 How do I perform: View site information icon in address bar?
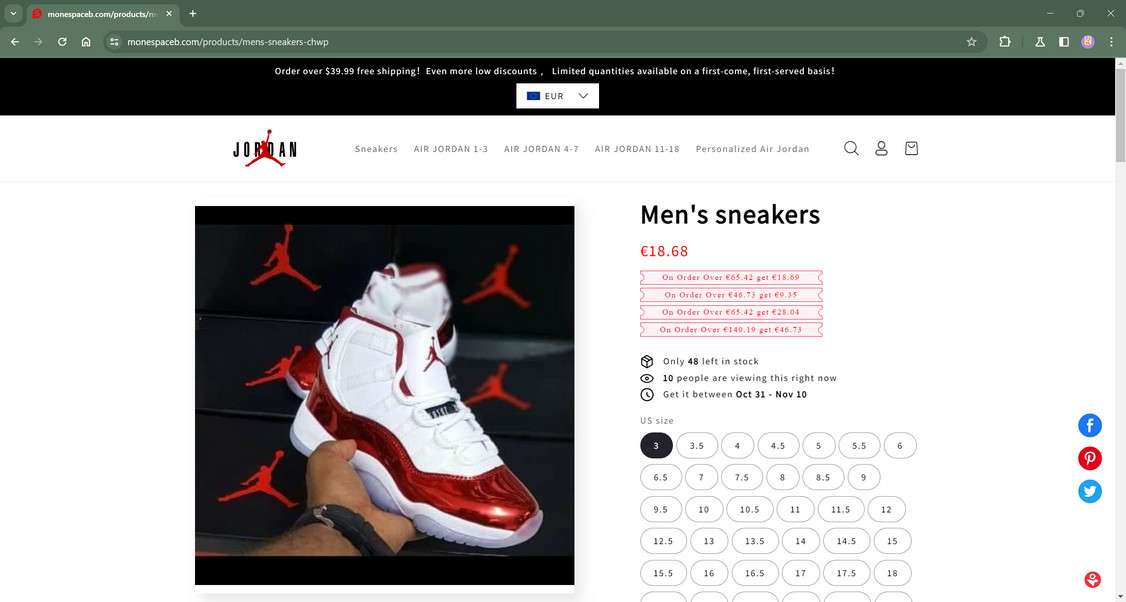114,42
